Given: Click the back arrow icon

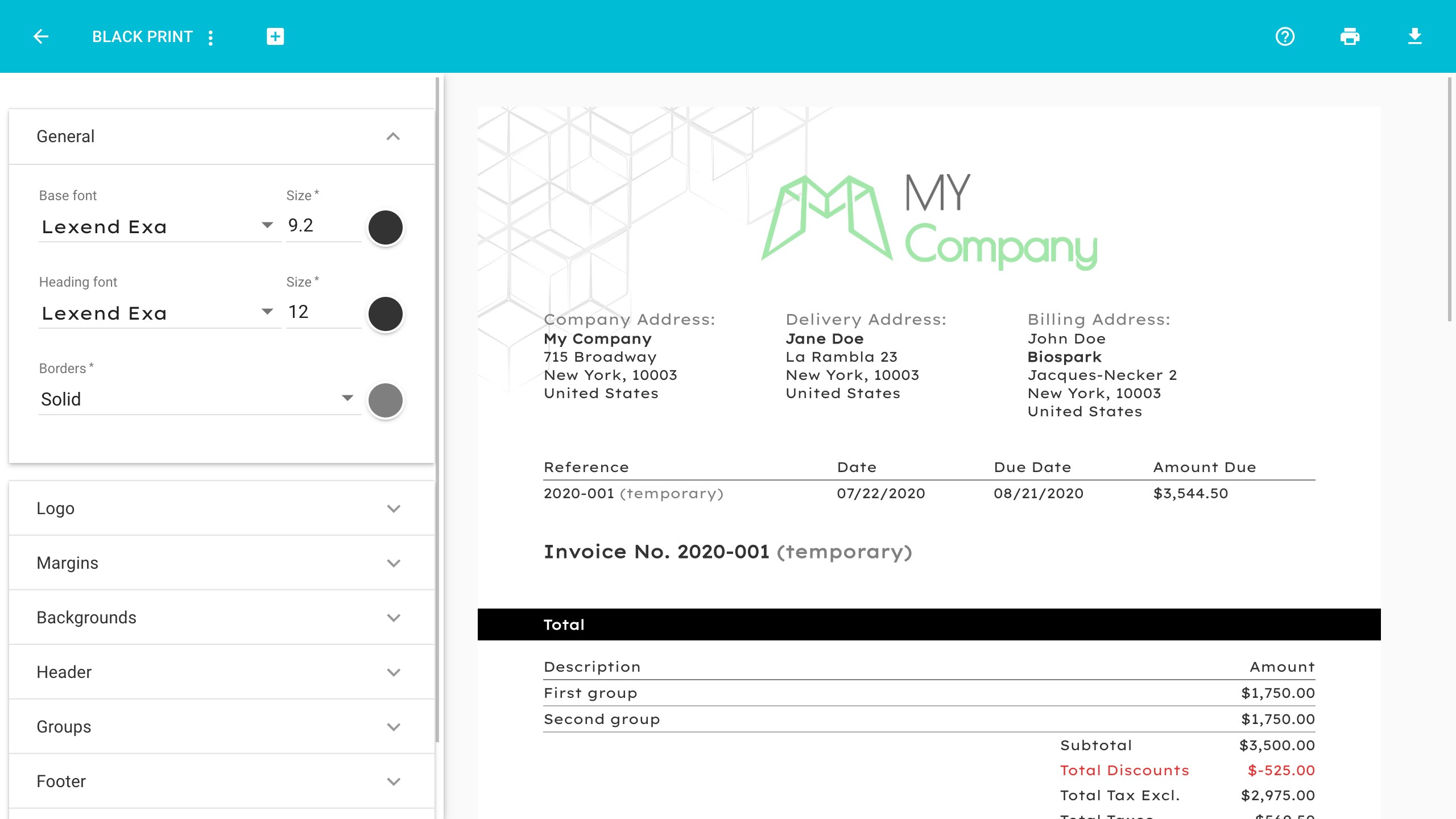Looking at the screenshot, I should pos(41,37).
